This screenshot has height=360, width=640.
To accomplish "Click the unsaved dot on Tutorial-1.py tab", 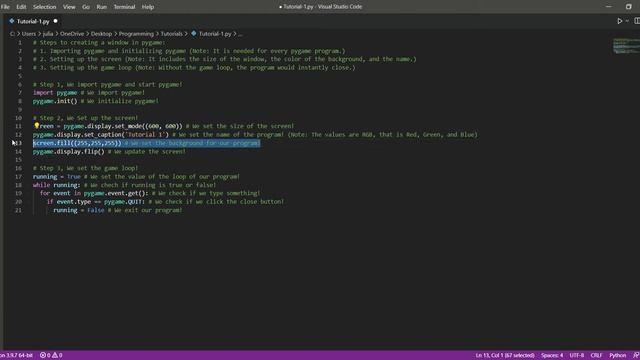I will point(56,21).
